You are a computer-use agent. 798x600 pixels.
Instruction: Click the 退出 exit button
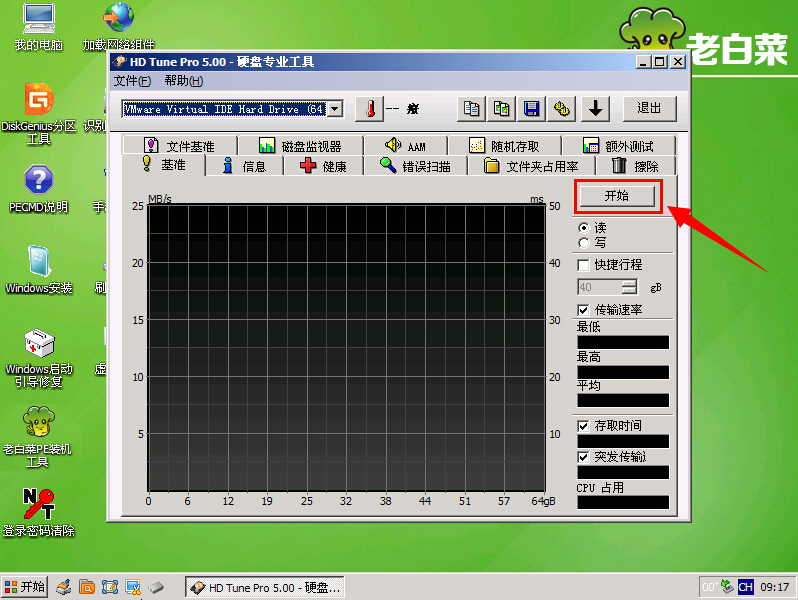point(649,108)
